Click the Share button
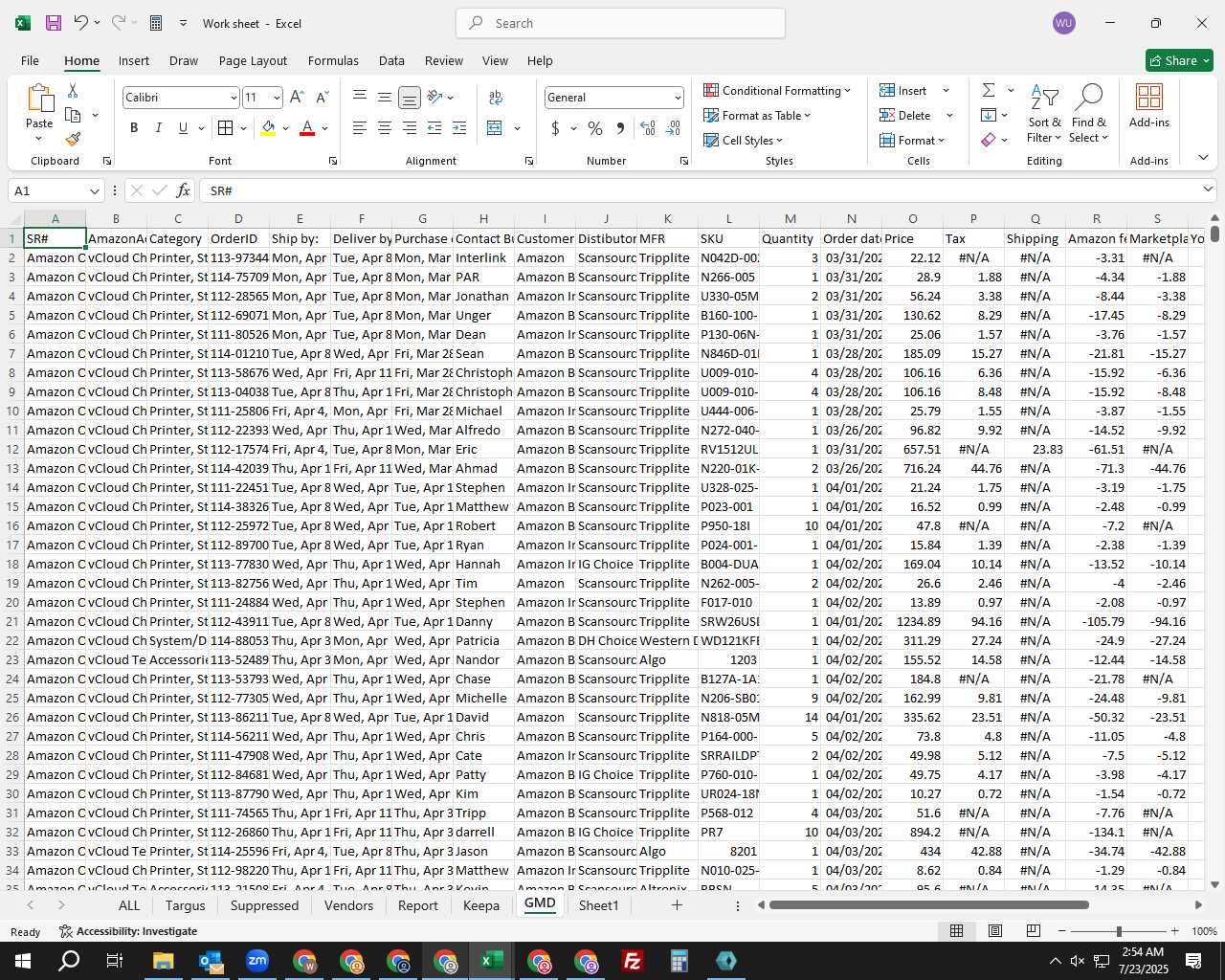The image size is (1225, 980). point(1179,60)
